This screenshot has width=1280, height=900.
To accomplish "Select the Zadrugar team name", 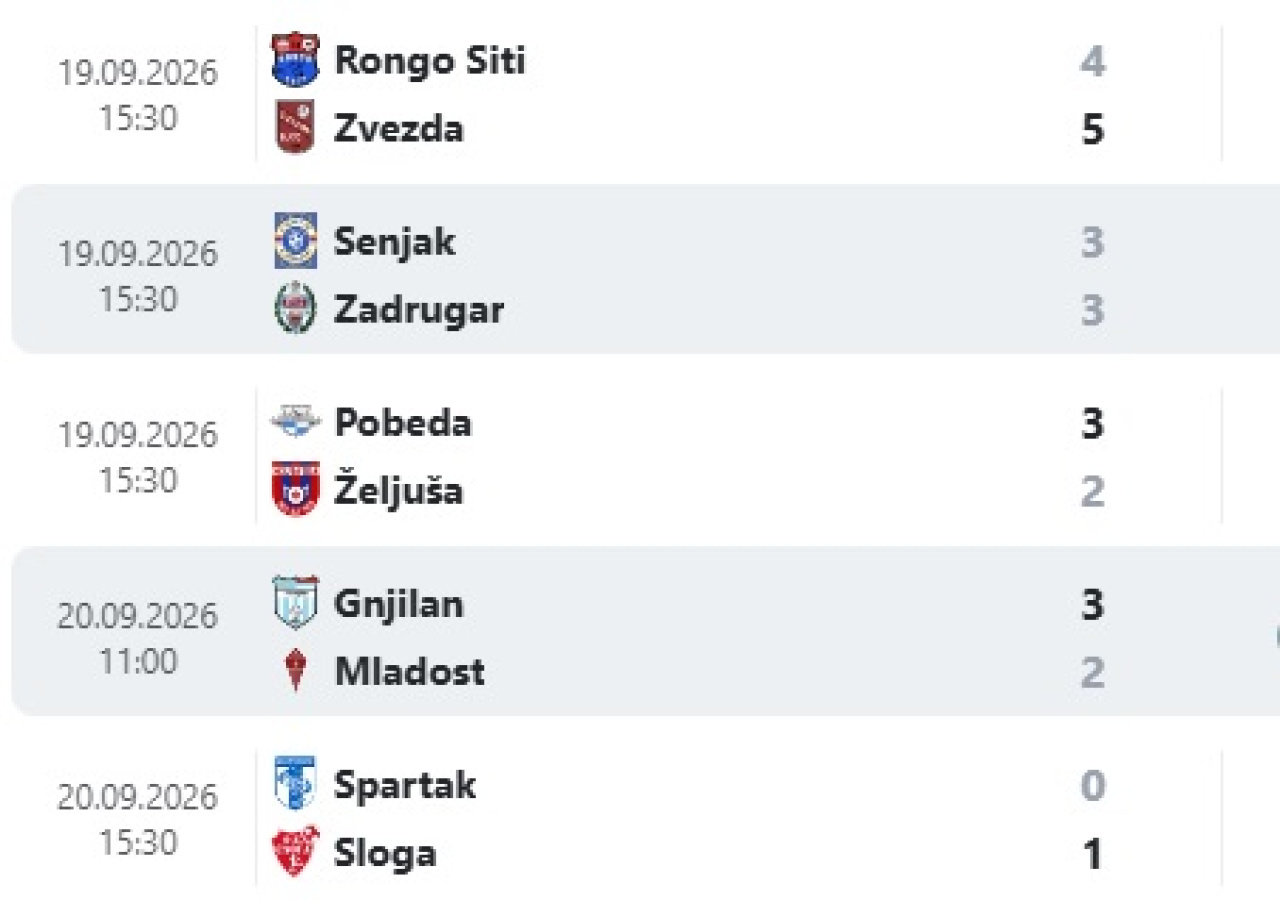I will tap(418, 309).
